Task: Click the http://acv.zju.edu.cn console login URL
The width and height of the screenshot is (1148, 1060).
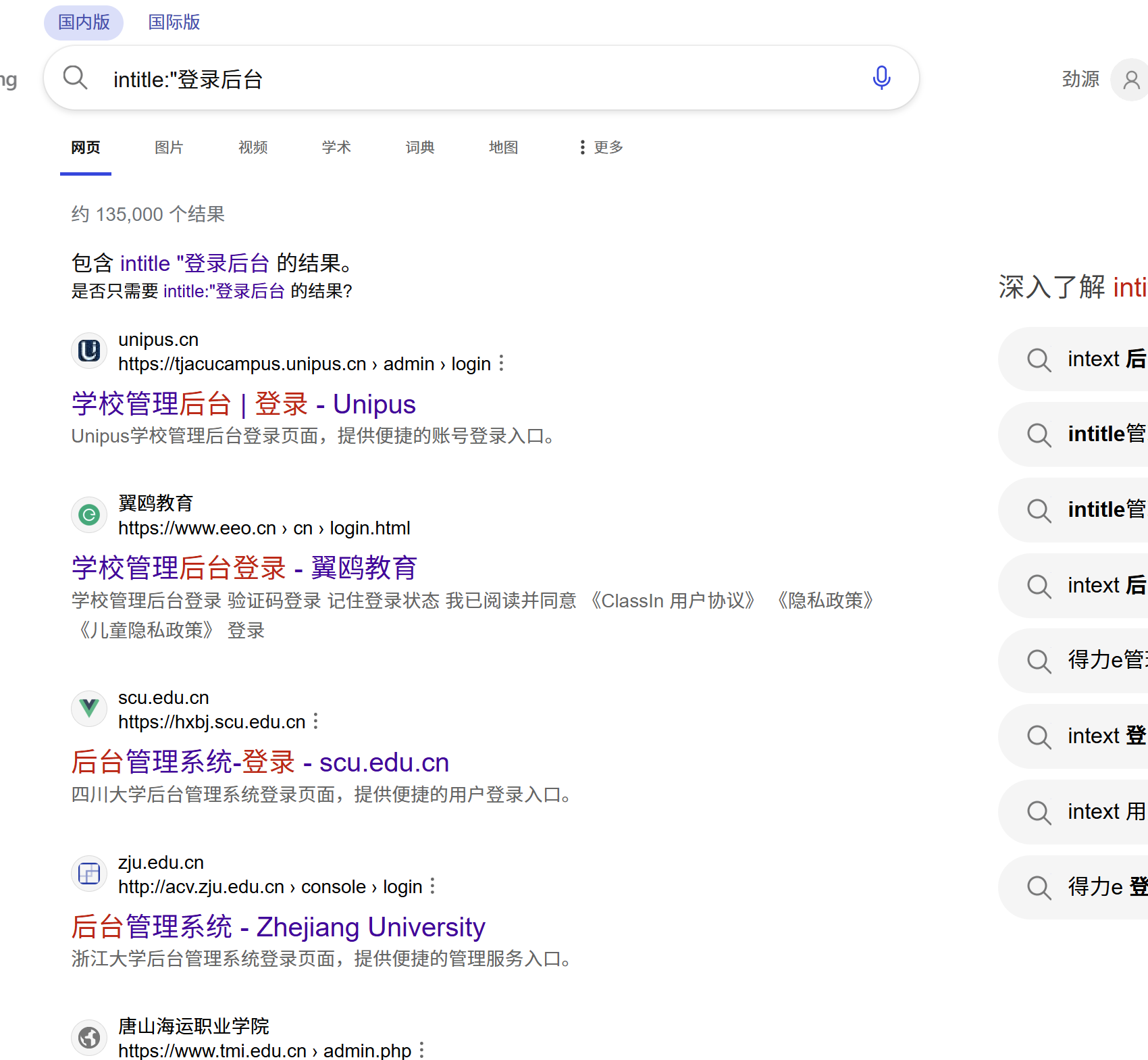Action: click(270, 886)
